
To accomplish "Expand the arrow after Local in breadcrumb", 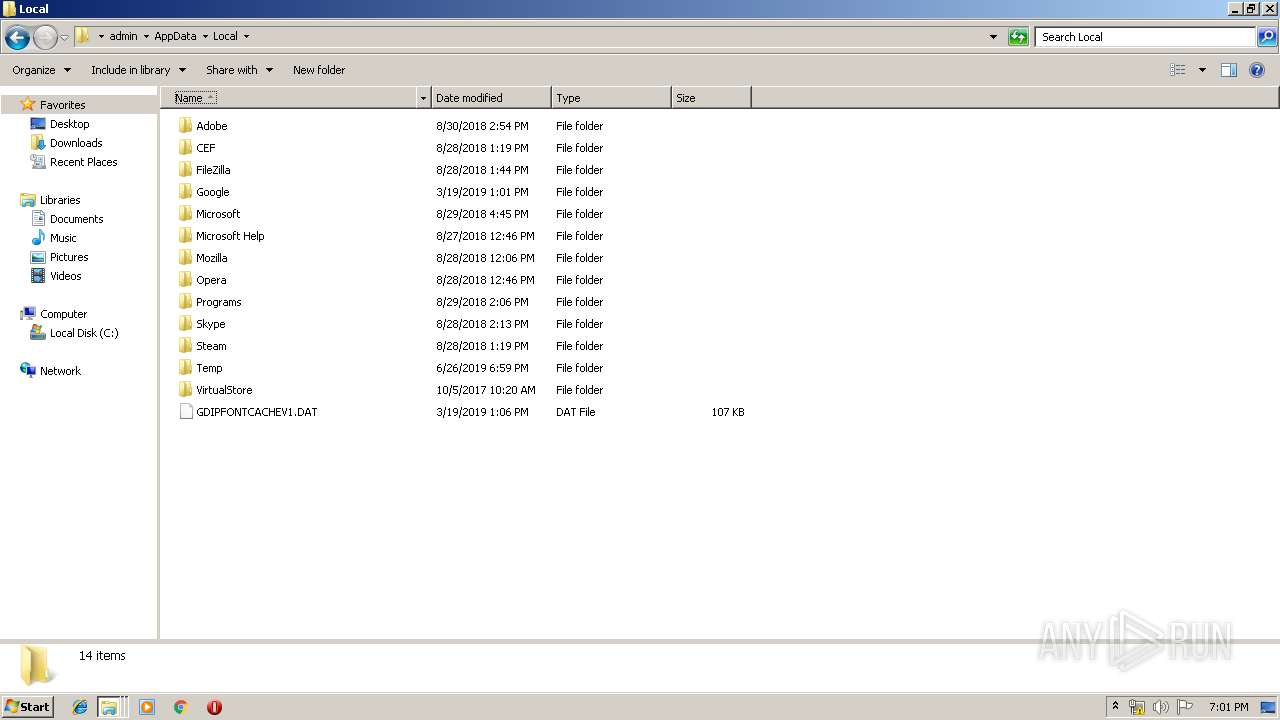I will [x=246, y=36].
